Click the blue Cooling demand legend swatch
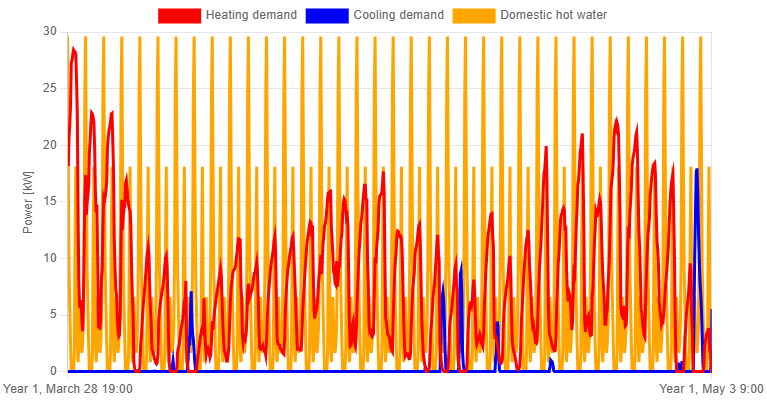Screen dimensions: 767x400 point(327,15)
